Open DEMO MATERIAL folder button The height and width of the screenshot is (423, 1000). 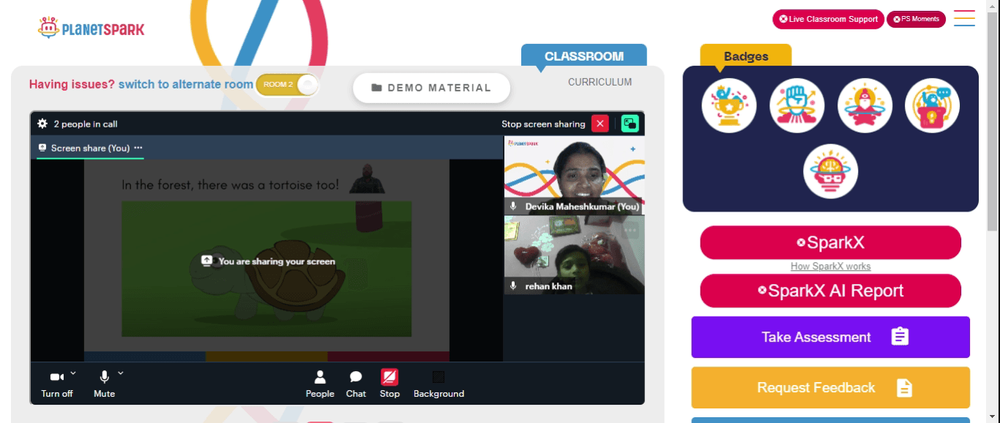pos(432,88)
